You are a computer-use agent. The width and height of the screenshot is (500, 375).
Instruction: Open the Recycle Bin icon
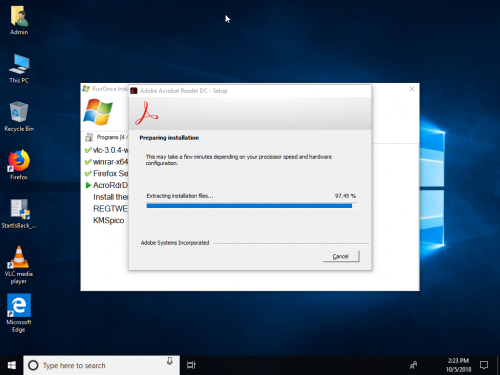pos(19,117)
